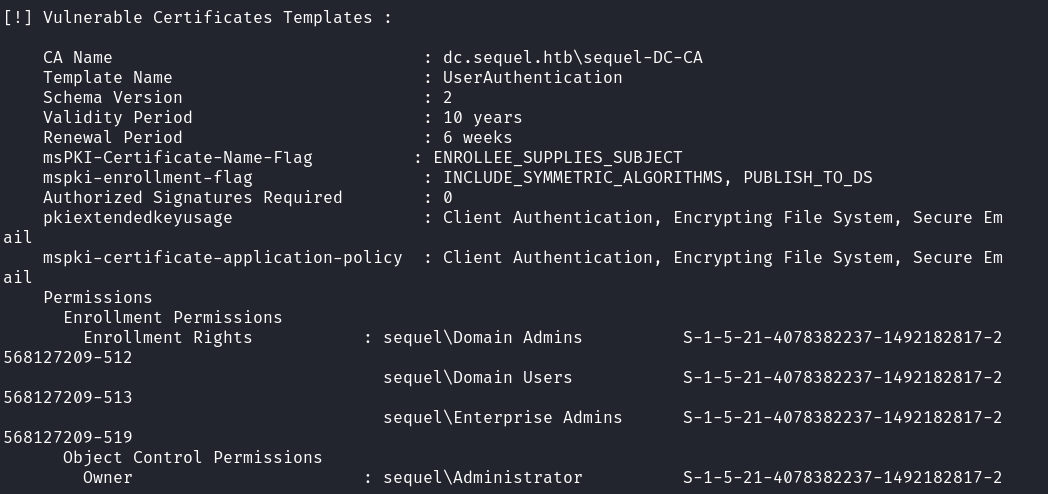Click the '6 weeks' renewal period value
The width and height of the screenshot is (1048, 494).
click(x=477, y=137)
